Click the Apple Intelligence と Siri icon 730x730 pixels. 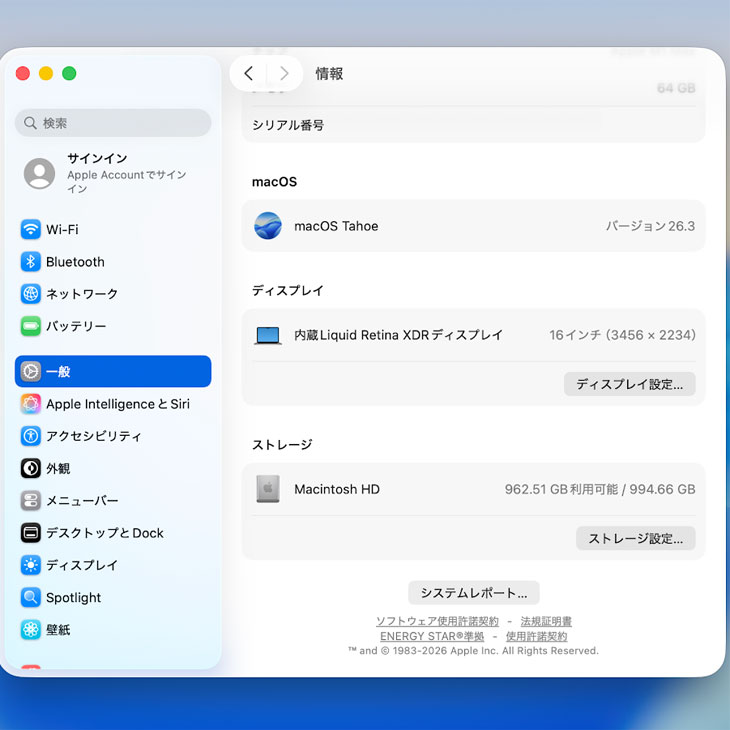[31, 404]
